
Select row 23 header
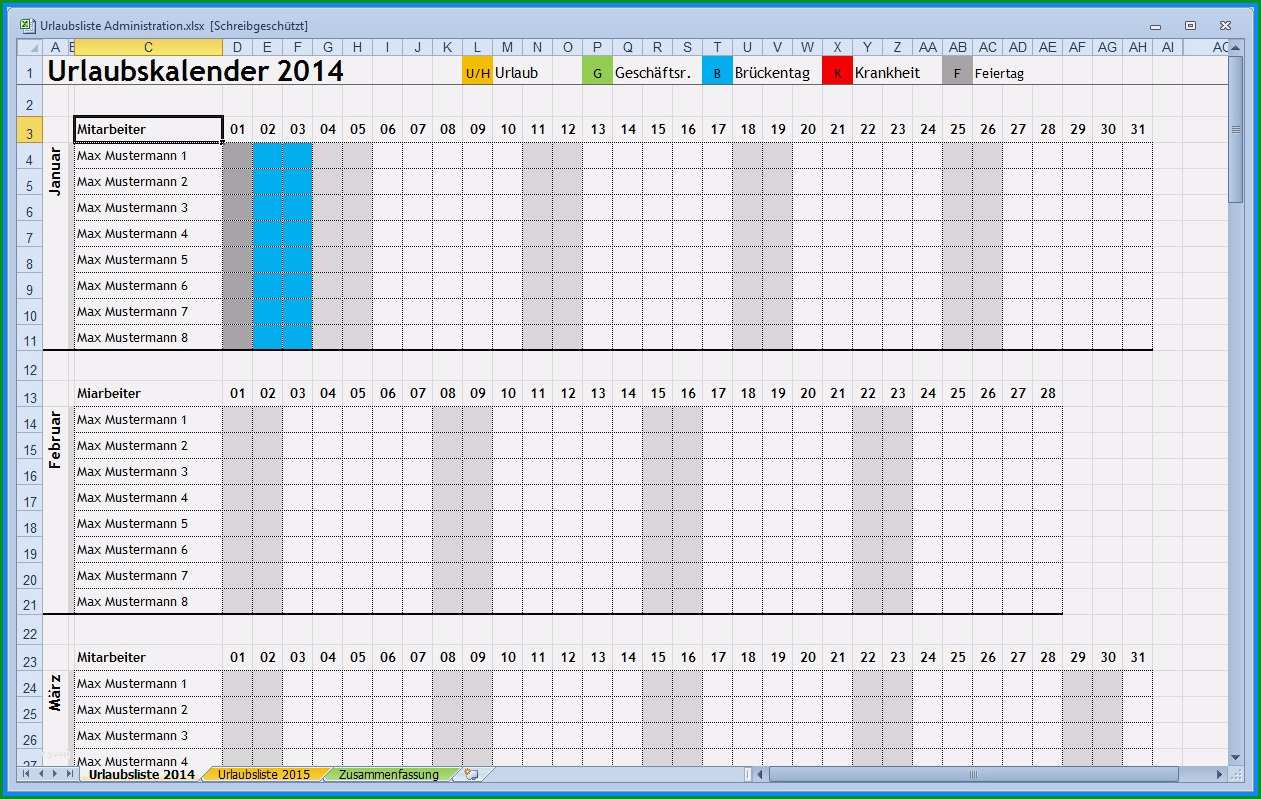tap(29, 658)
